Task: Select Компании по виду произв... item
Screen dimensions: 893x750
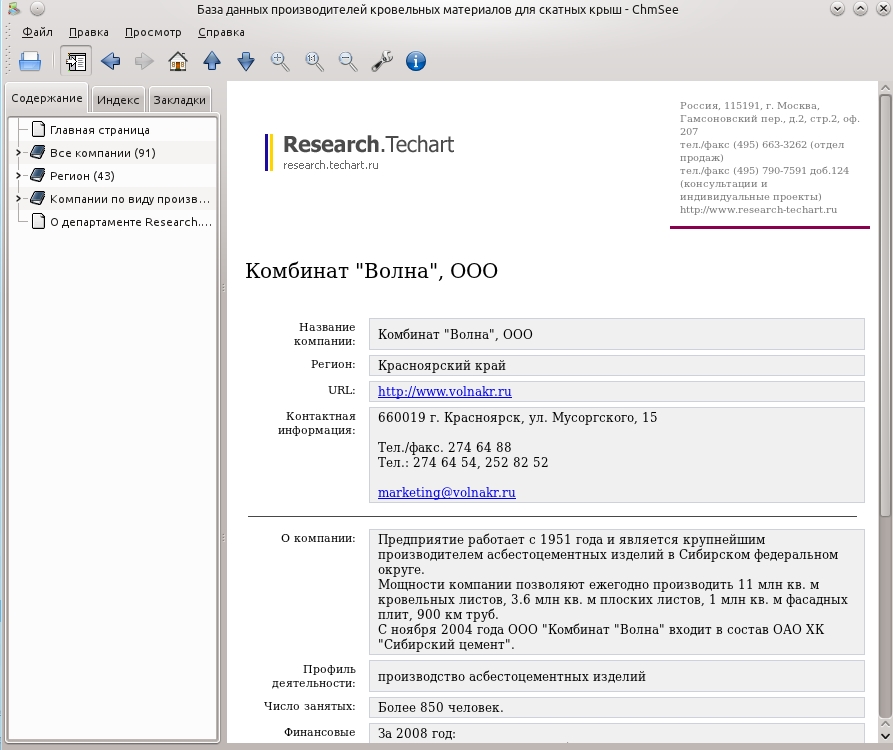Action: tap(130, 199)
